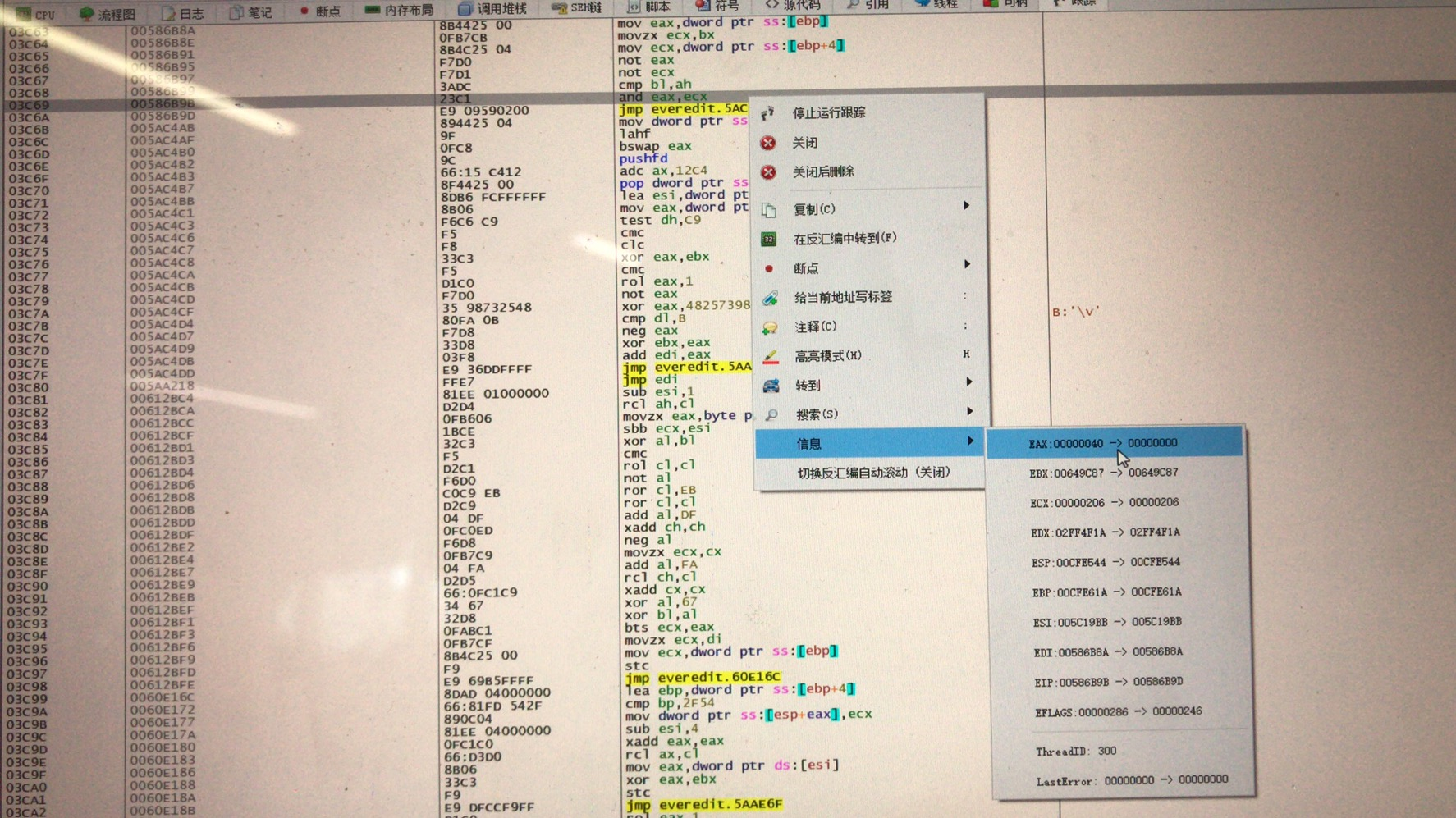Click the mov eax,dword ptr ds:[esi] row
The height and width of the screenshot is (818, 1456).
click(732, 765)
